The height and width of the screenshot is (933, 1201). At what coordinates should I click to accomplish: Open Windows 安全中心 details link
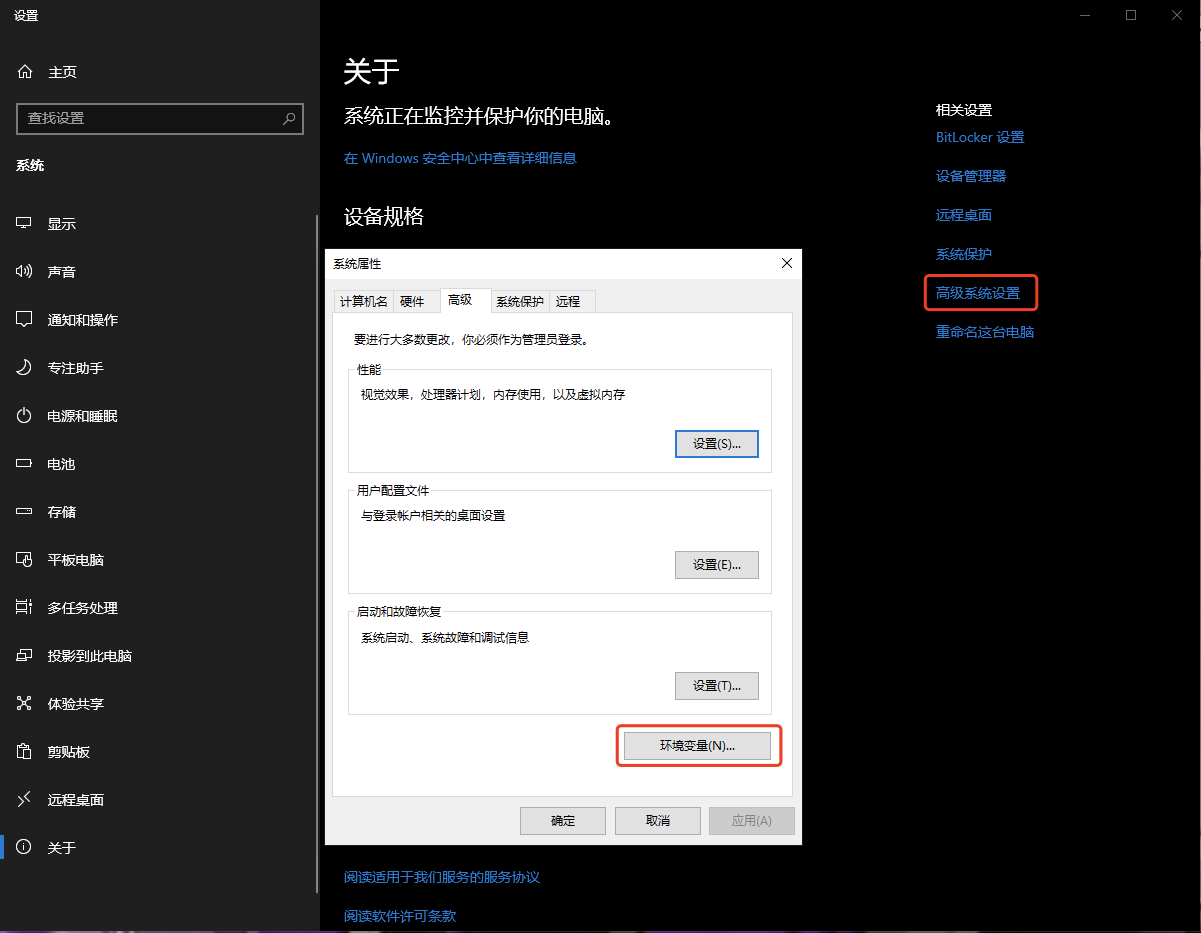460,158
